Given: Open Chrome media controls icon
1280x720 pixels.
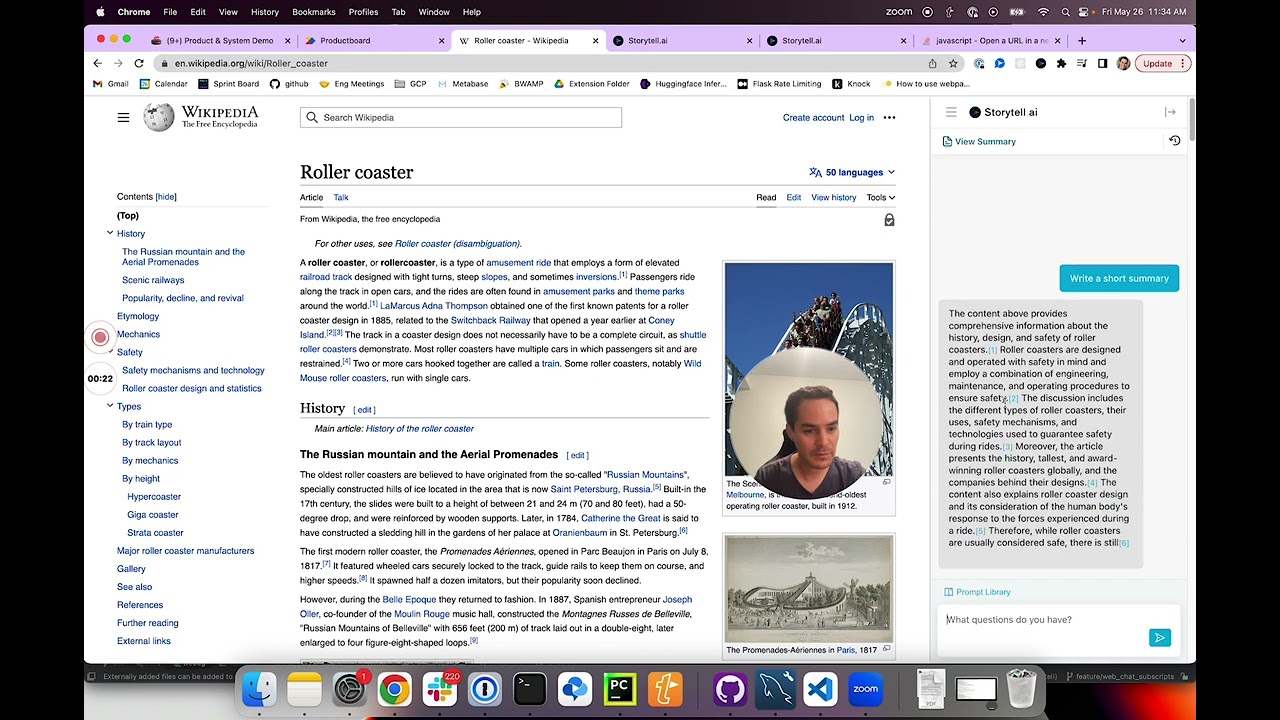Looking at the screenshot, I should pyautogui.click(x=1082, y=63).
